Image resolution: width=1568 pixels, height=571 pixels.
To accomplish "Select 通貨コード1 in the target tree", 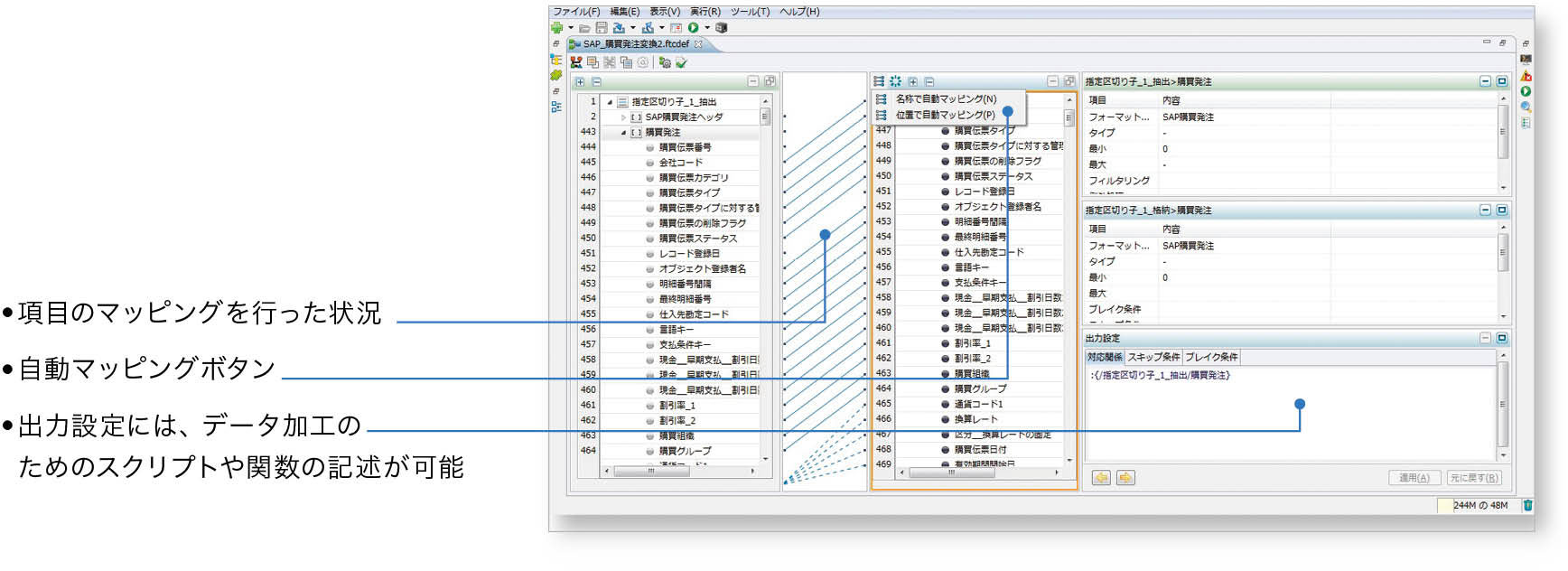I will click(979, 404).
